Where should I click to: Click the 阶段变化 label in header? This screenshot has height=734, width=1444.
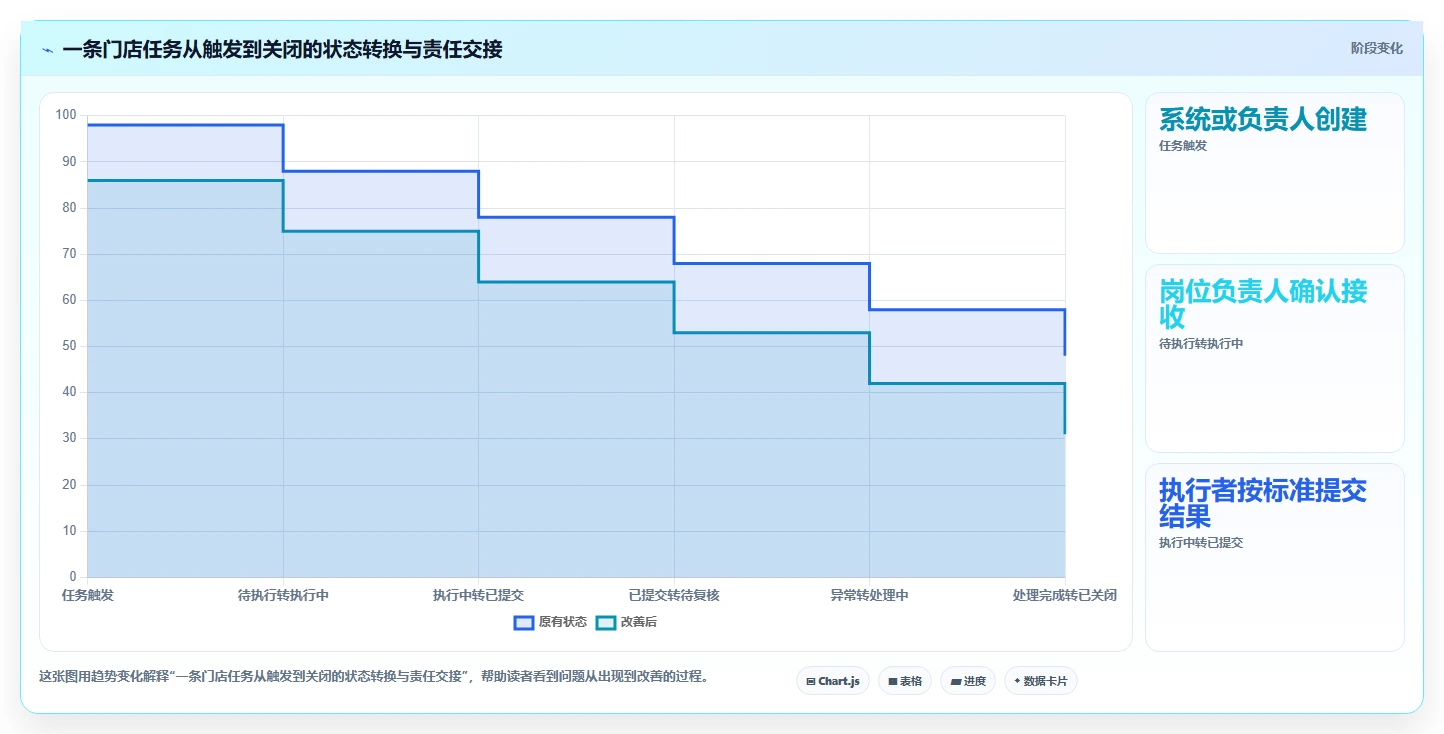[x=1376, y=48]
